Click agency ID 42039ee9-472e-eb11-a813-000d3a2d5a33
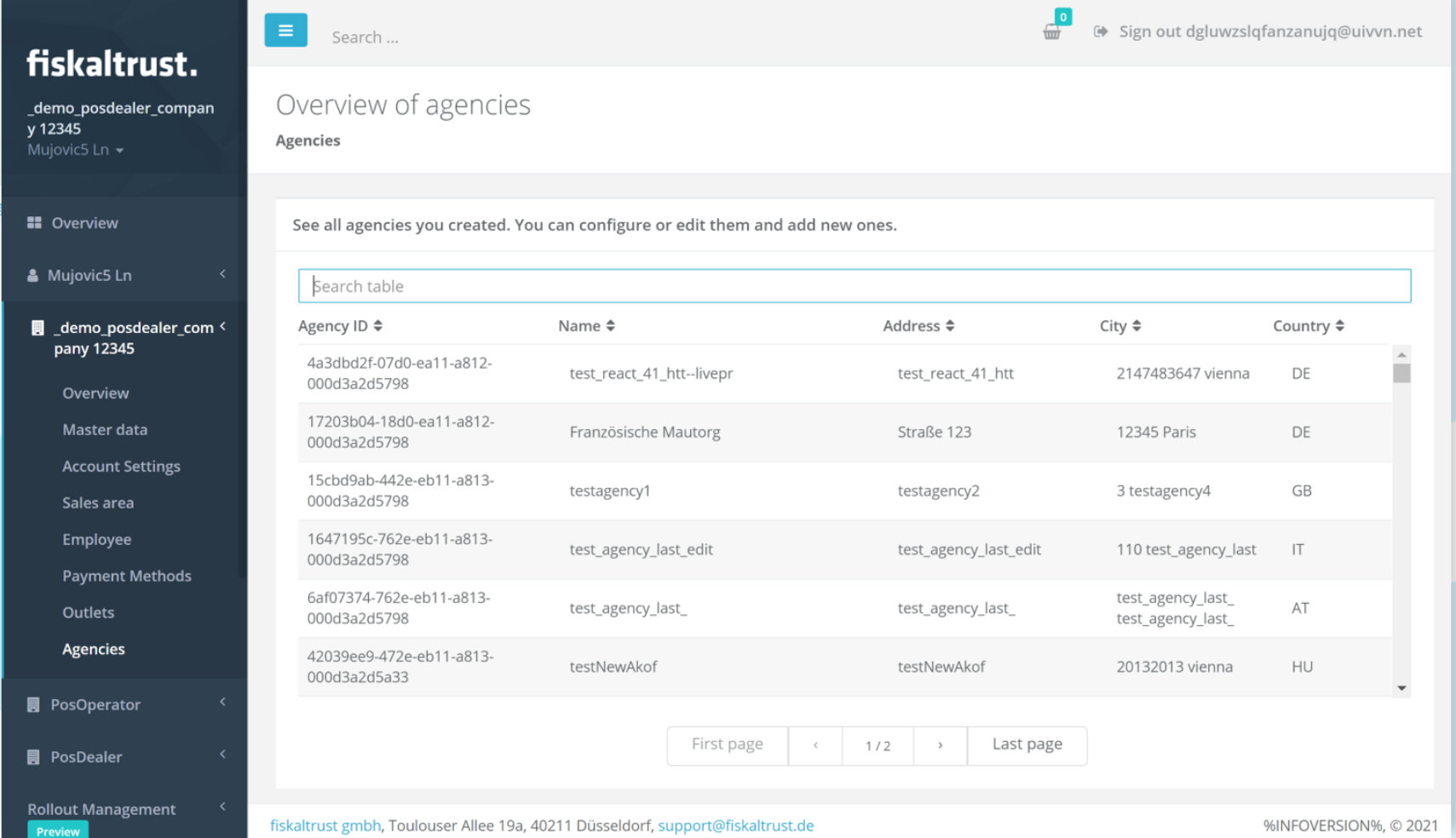 (400, 667)
